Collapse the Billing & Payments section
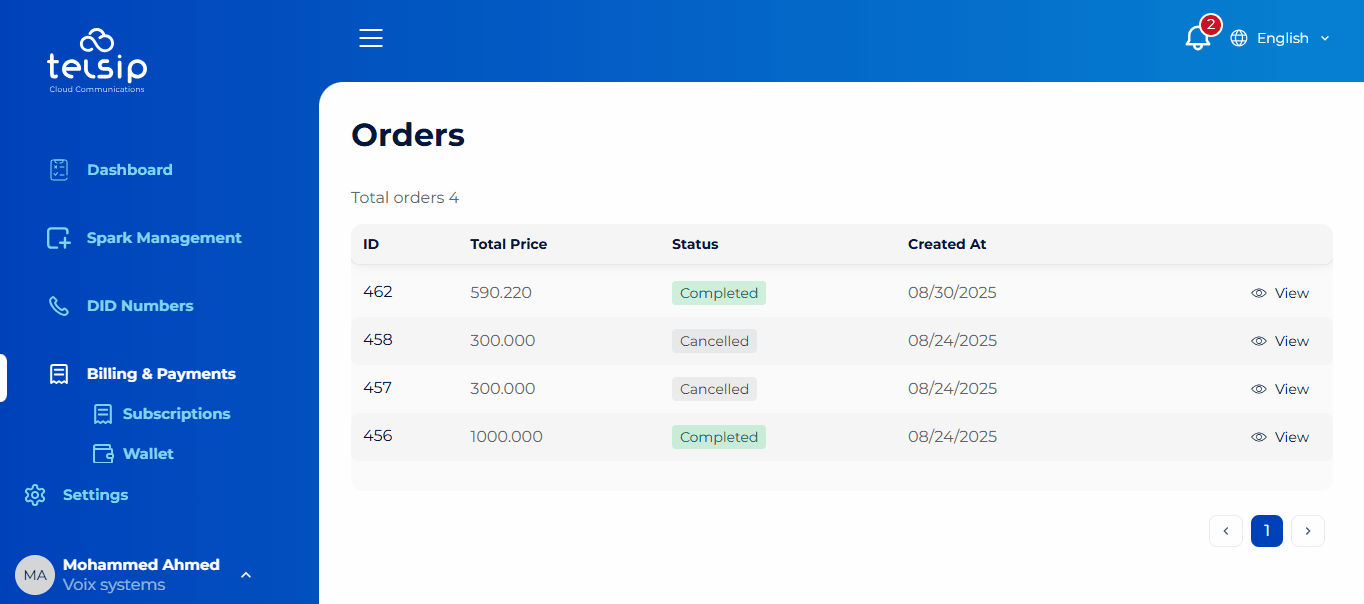This screenshot has width=1364, height=604. [160, 374]
